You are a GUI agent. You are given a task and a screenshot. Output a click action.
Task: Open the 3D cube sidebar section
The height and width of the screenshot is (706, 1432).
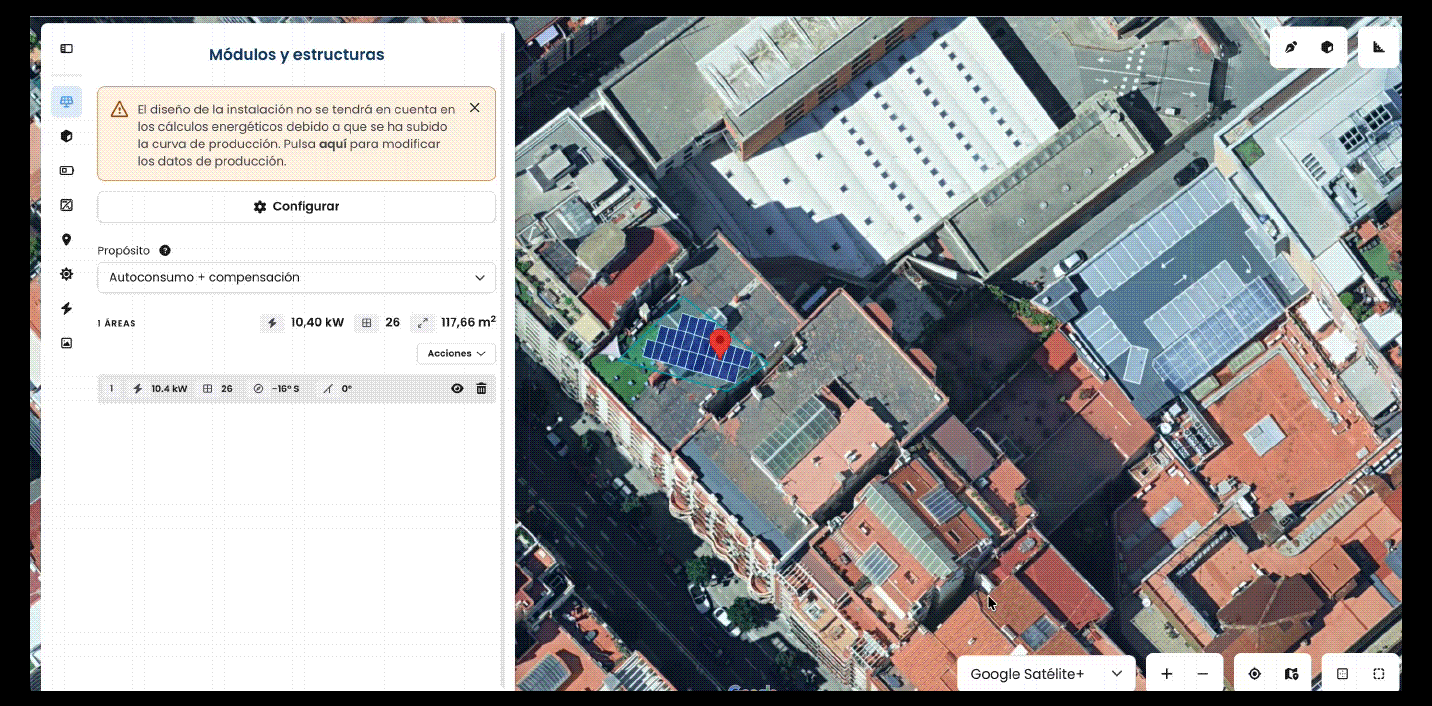tap(66, 136)
